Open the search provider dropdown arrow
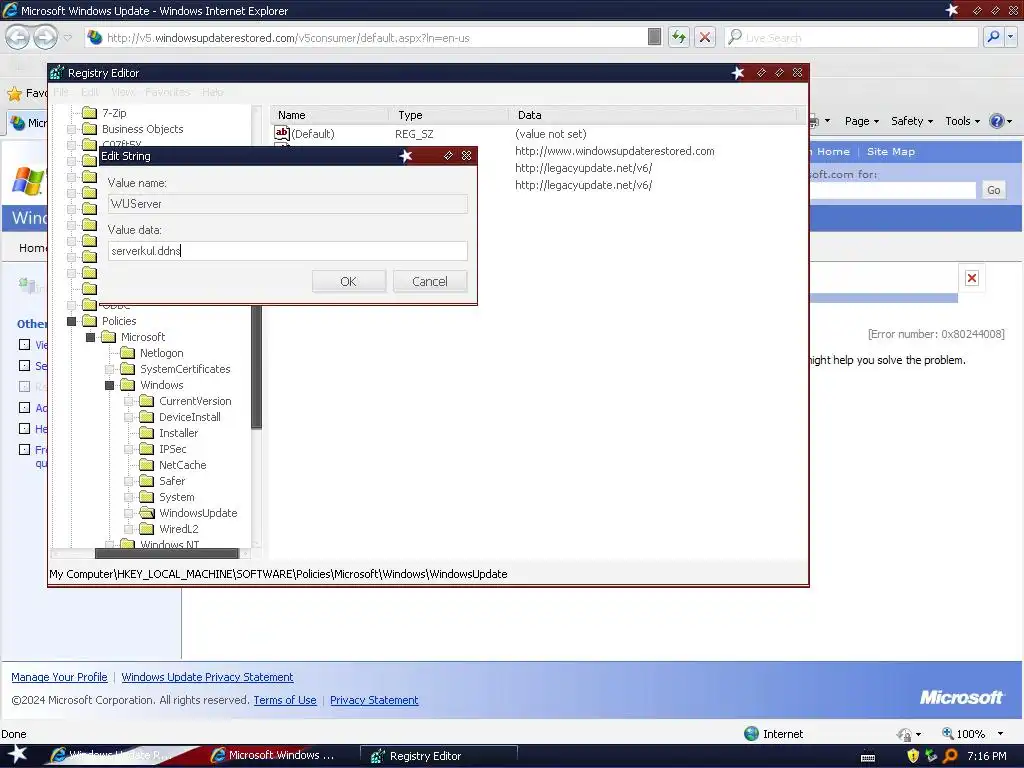This screenshot has width=1024, height=768. (1011, 37)
